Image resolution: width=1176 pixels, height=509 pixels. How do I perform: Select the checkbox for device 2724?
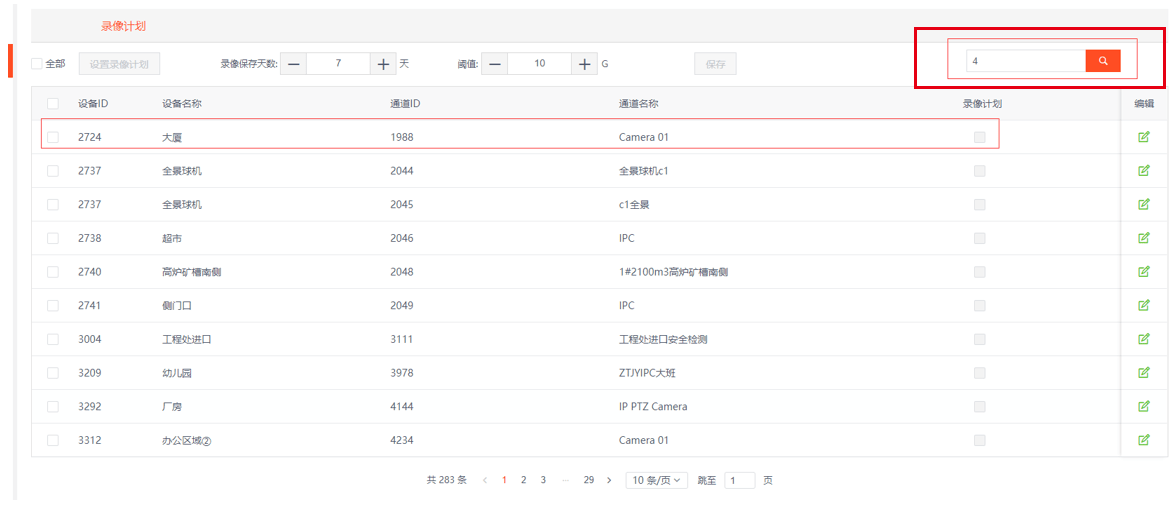[x=52, y=137]
